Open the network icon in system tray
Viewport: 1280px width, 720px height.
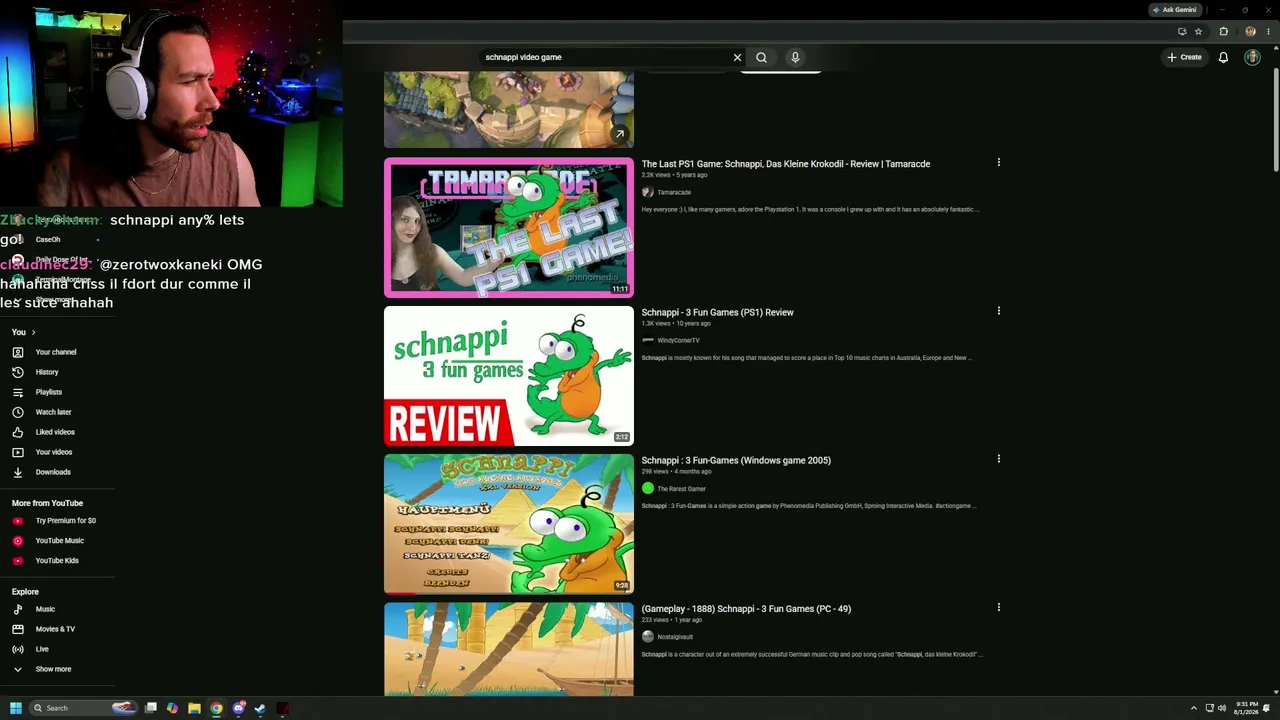coord(1209,708)
